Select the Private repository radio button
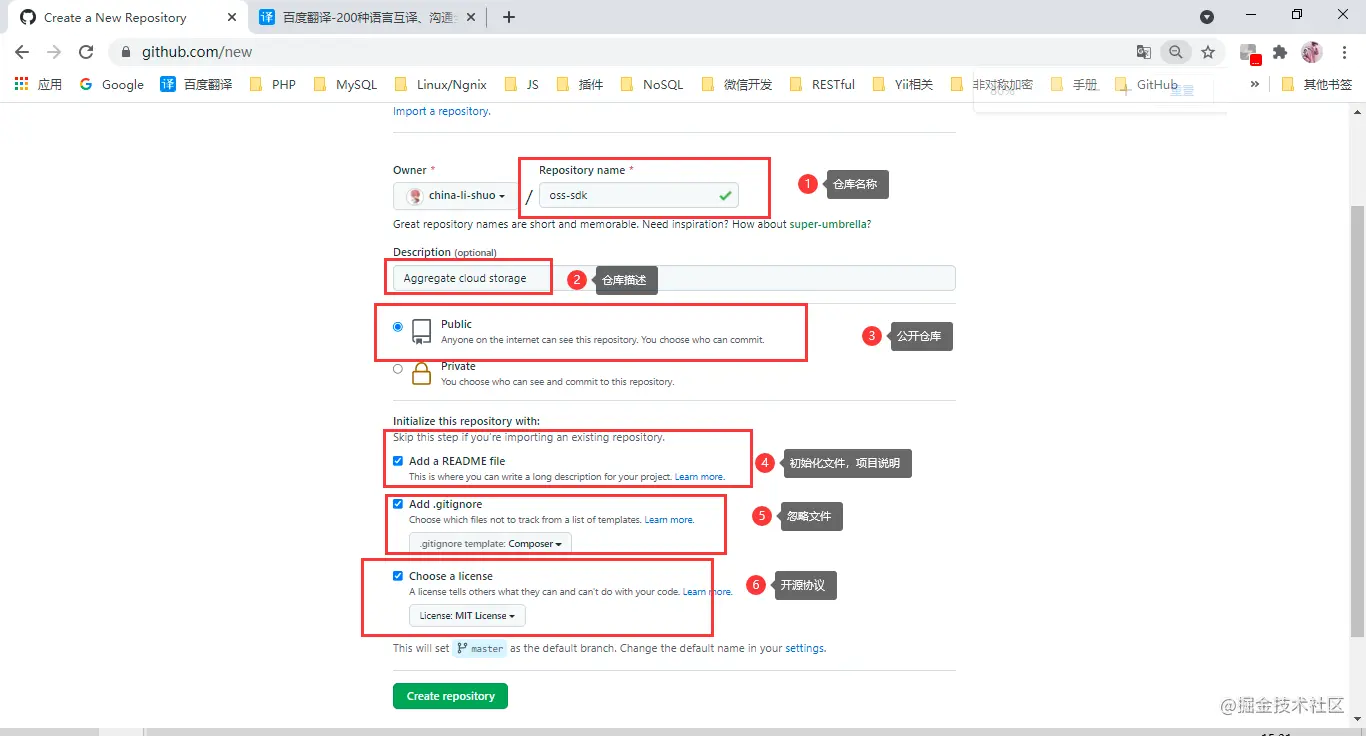This screenshot has width=1366, height=736. coord(398,369)
